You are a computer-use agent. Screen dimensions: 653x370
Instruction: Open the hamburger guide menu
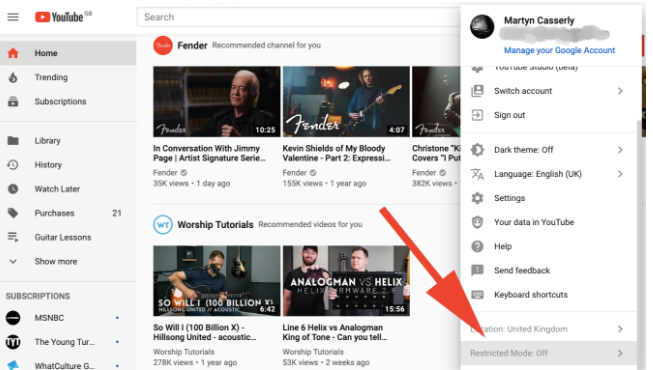click(13, 17)
